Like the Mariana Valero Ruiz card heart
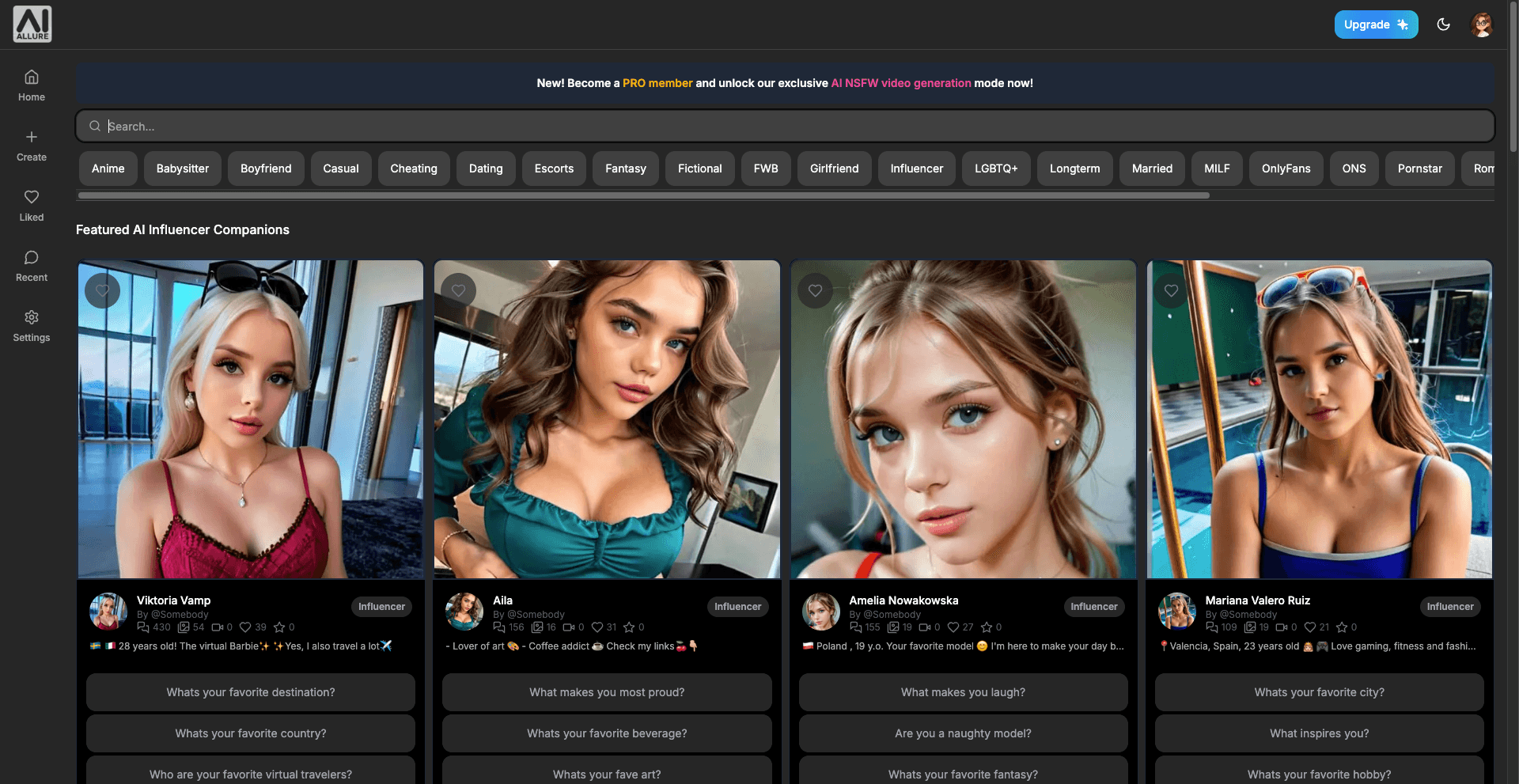The image size is (1519, 784). click(x=1171, y=290)
